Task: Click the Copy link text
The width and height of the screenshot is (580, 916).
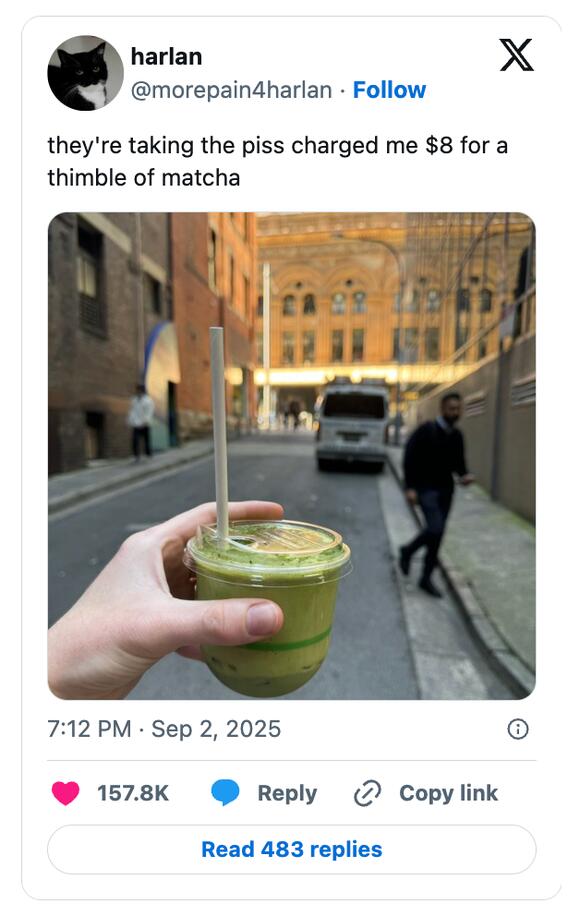Action: [448, 793]
